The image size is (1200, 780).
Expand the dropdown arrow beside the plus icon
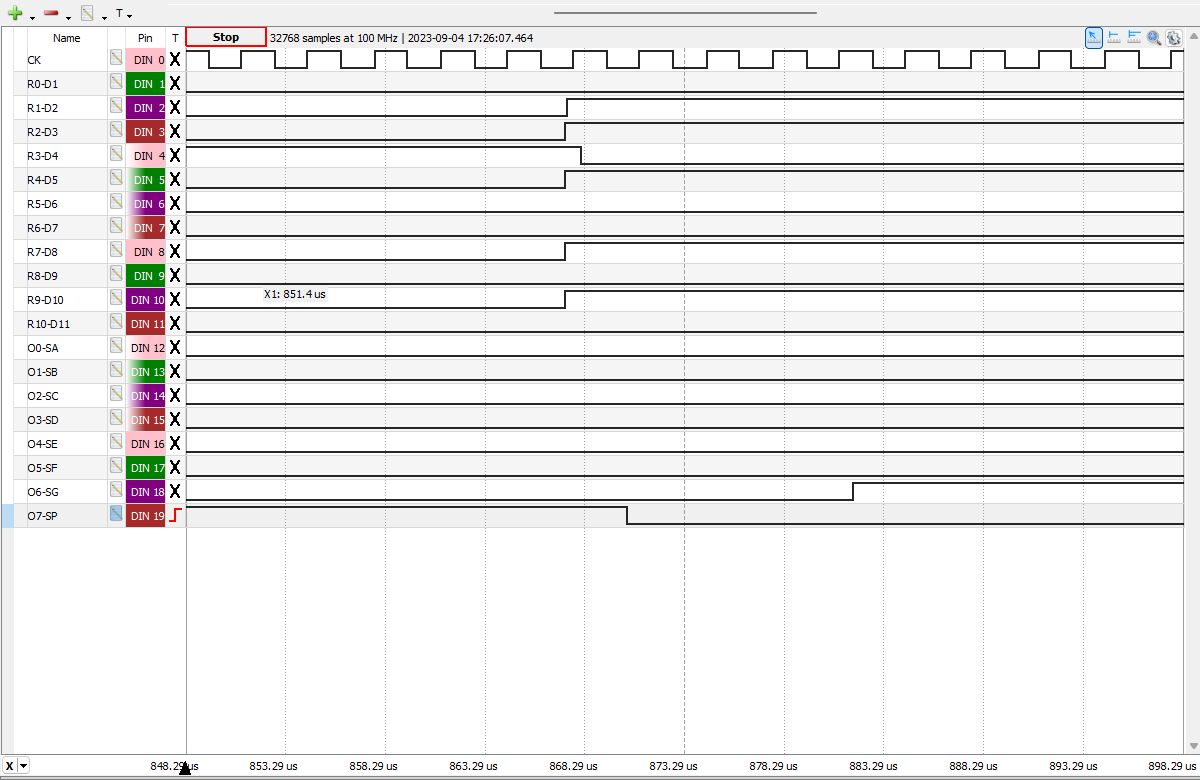pyautogui.click(x=32, y=17)
